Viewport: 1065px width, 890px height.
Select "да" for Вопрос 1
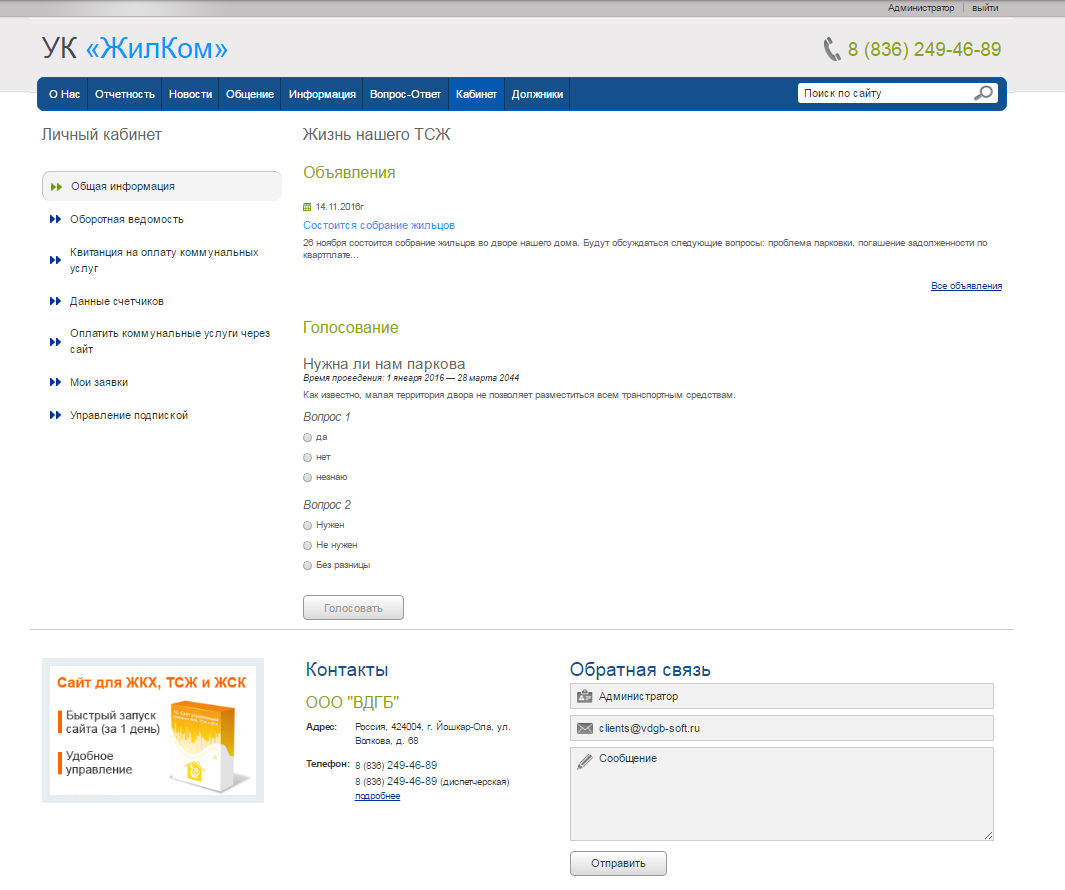(x=308, y=437)
